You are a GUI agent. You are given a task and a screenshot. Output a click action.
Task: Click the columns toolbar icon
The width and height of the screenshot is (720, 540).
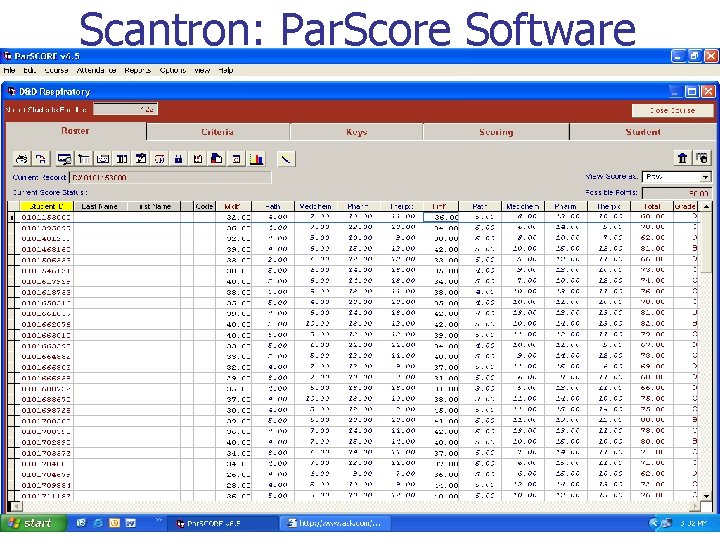[x=122, y=159]
